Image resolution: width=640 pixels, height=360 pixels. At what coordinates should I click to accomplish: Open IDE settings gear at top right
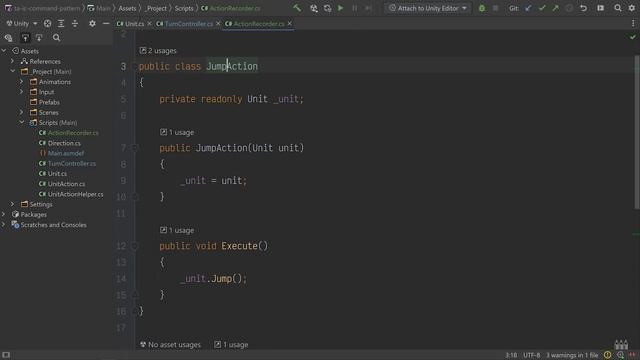point(631,8)
